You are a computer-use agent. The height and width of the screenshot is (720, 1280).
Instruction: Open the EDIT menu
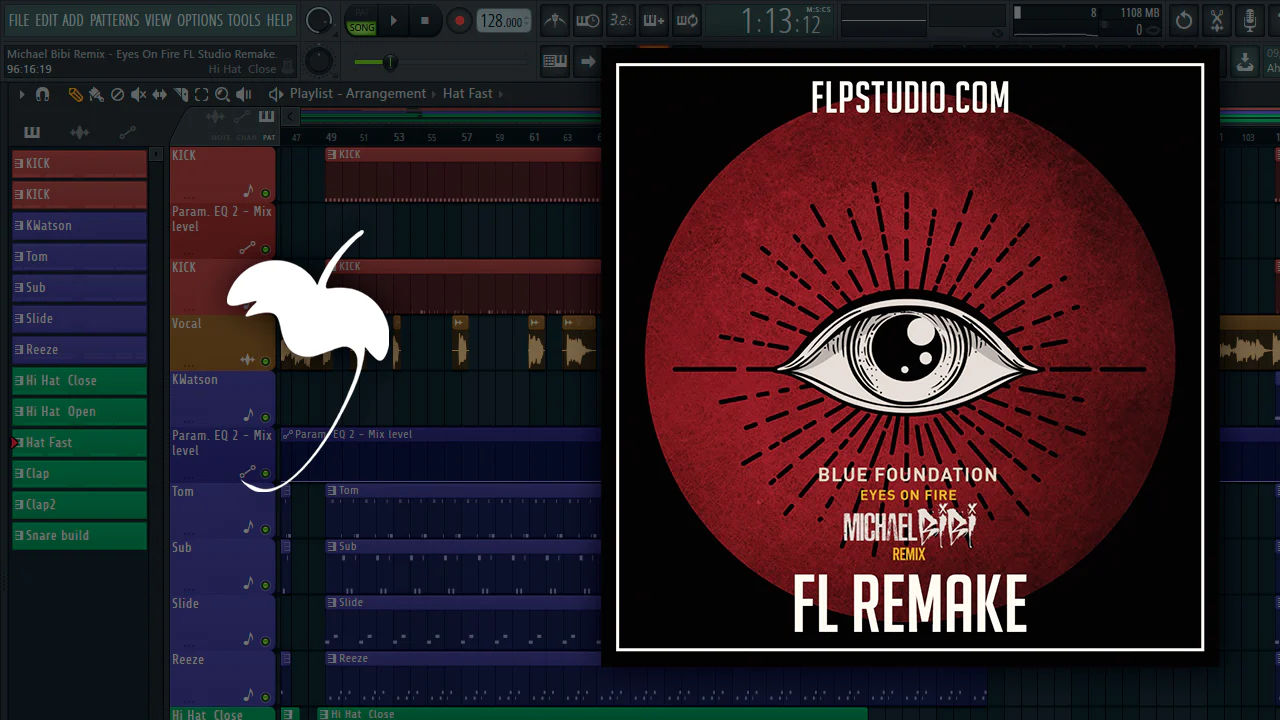[x=46, y=20]
